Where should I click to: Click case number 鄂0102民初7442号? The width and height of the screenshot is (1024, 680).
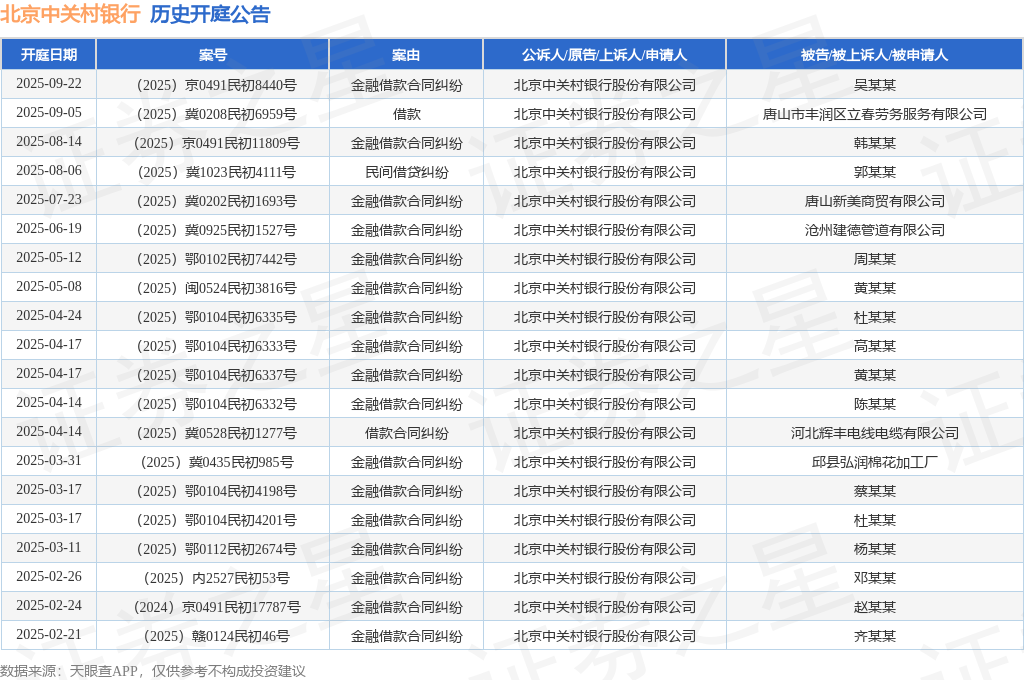click(x=216, y=259)
